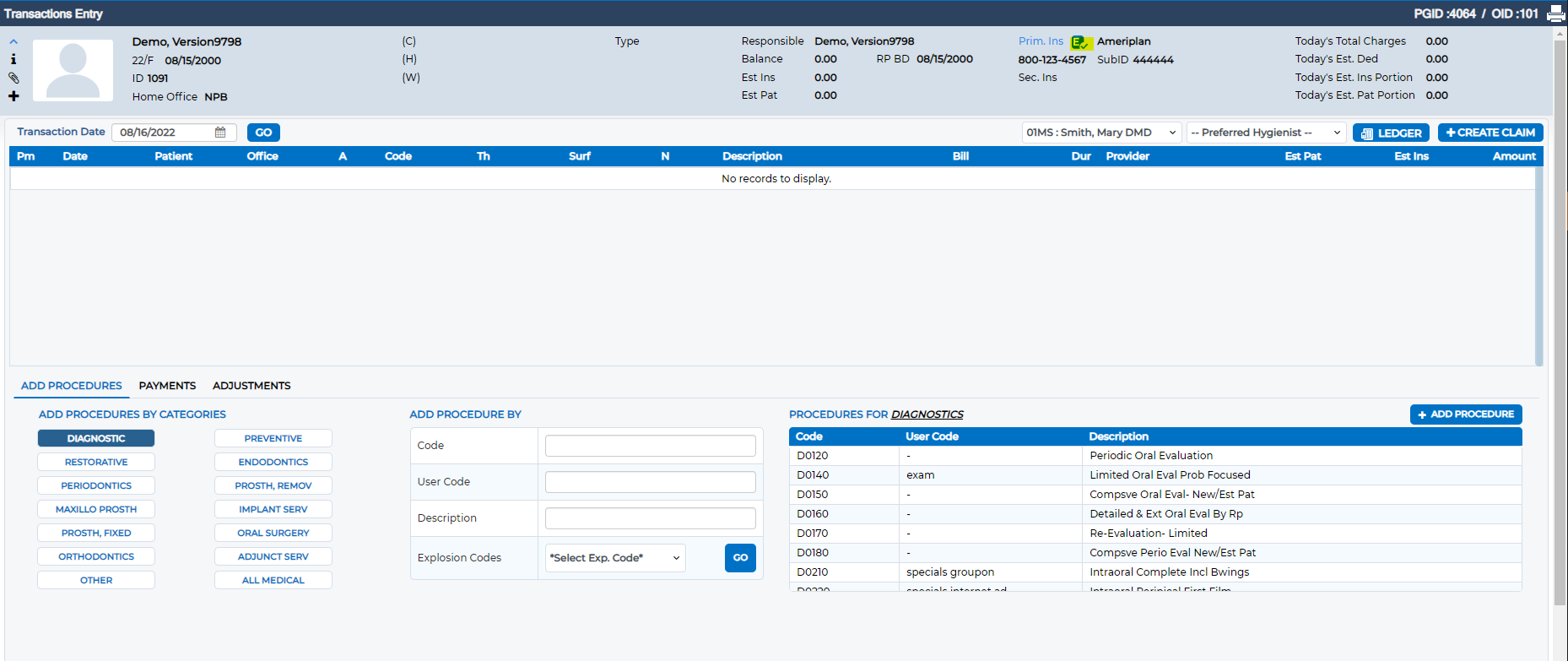
Task: Click the Add Procedure button
Action: click(1466, 414)
